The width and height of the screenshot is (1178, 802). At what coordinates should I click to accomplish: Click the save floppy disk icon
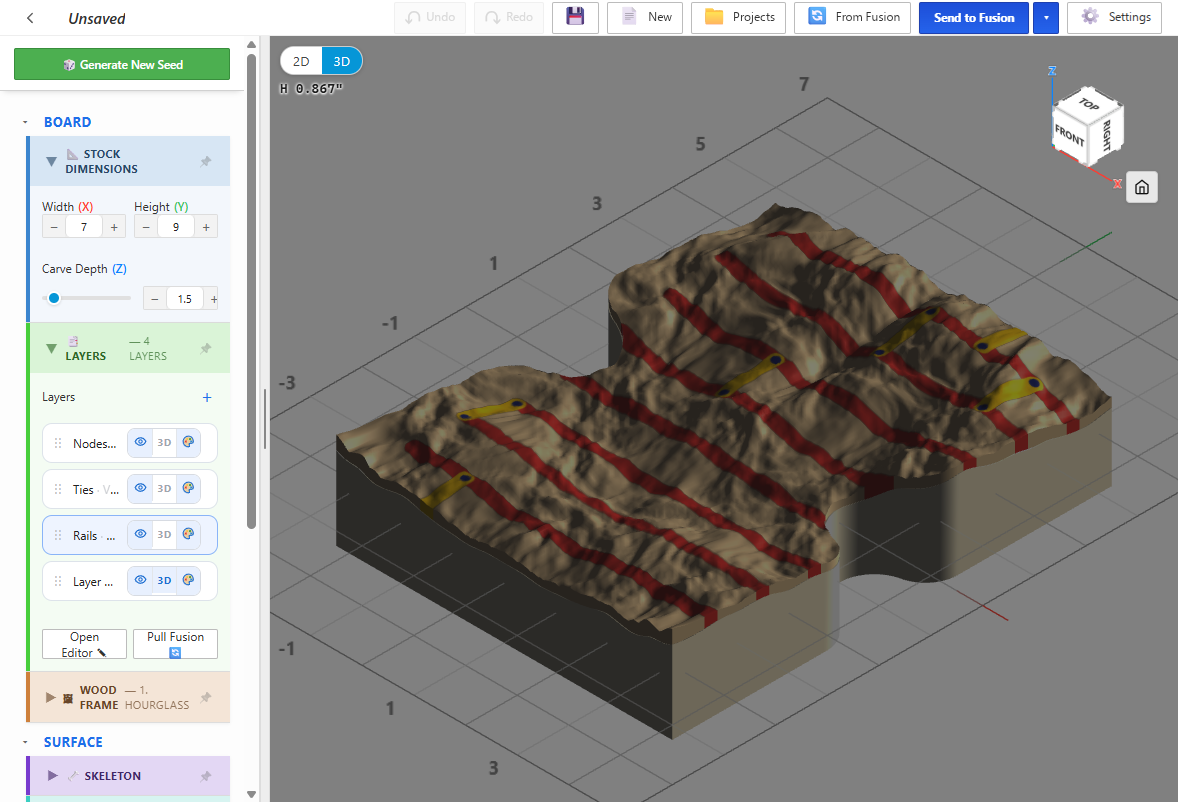[575, 17]
